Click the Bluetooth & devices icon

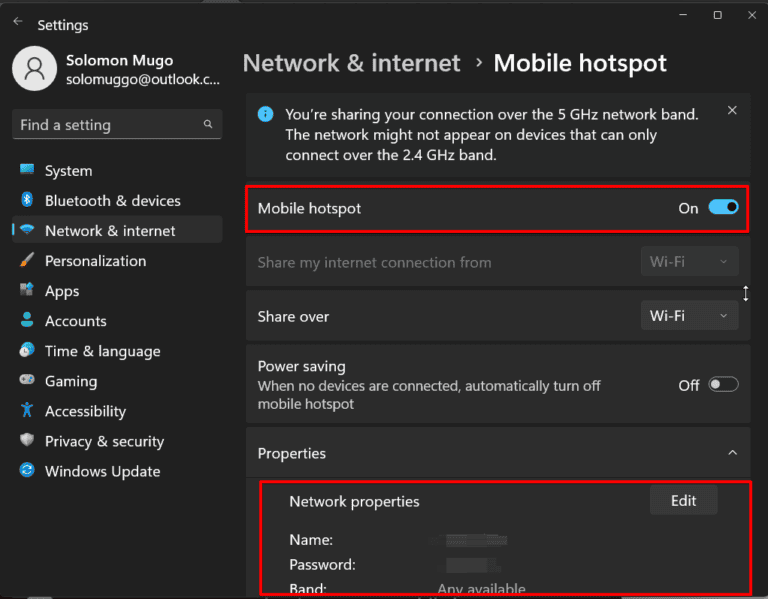pyautogui.click(x=27, y=200)
